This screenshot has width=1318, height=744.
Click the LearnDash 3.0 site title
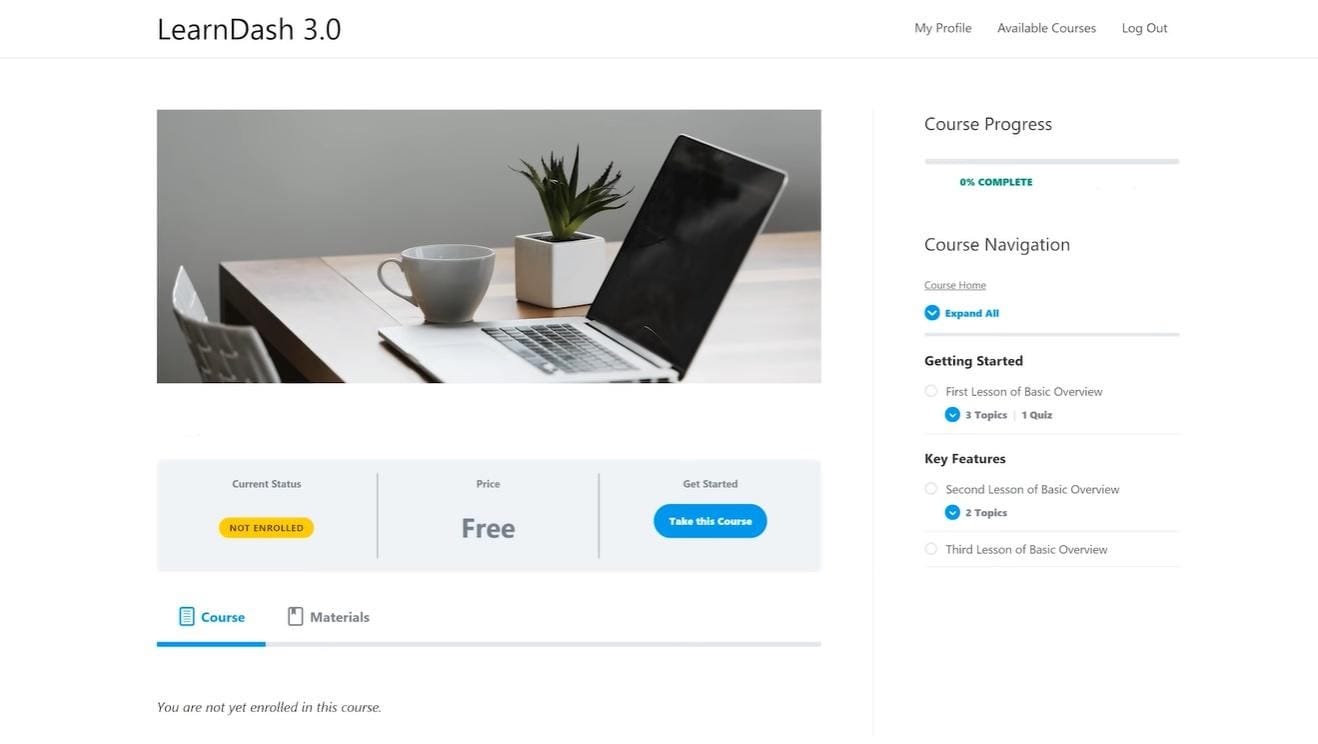[249, 29]
